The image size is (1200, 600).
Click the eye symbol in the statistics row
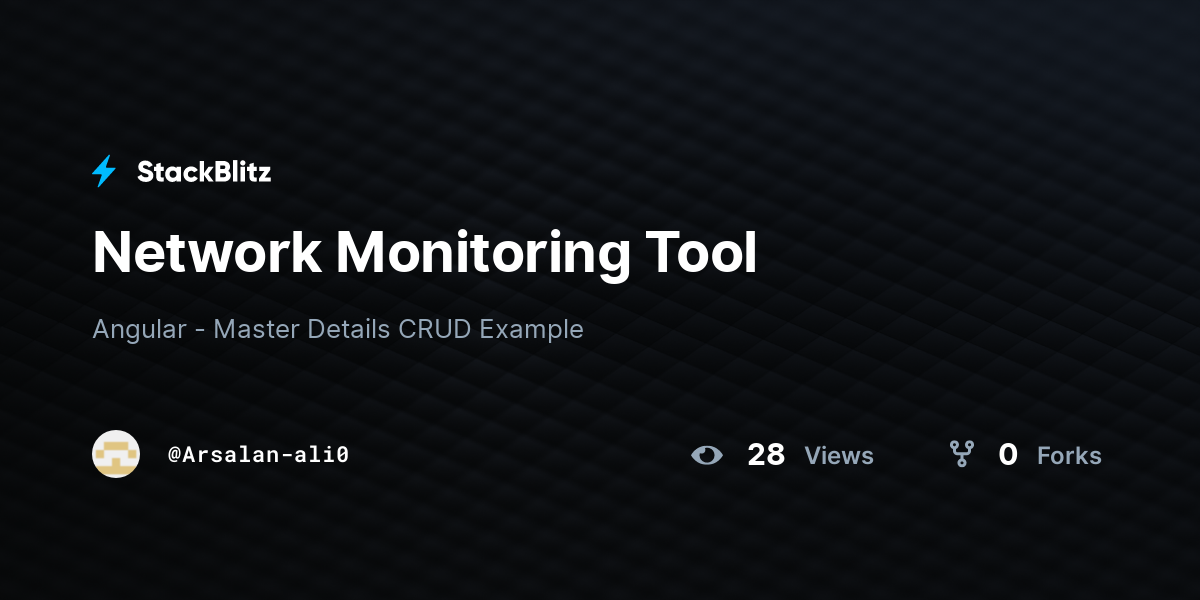(708, 455)
